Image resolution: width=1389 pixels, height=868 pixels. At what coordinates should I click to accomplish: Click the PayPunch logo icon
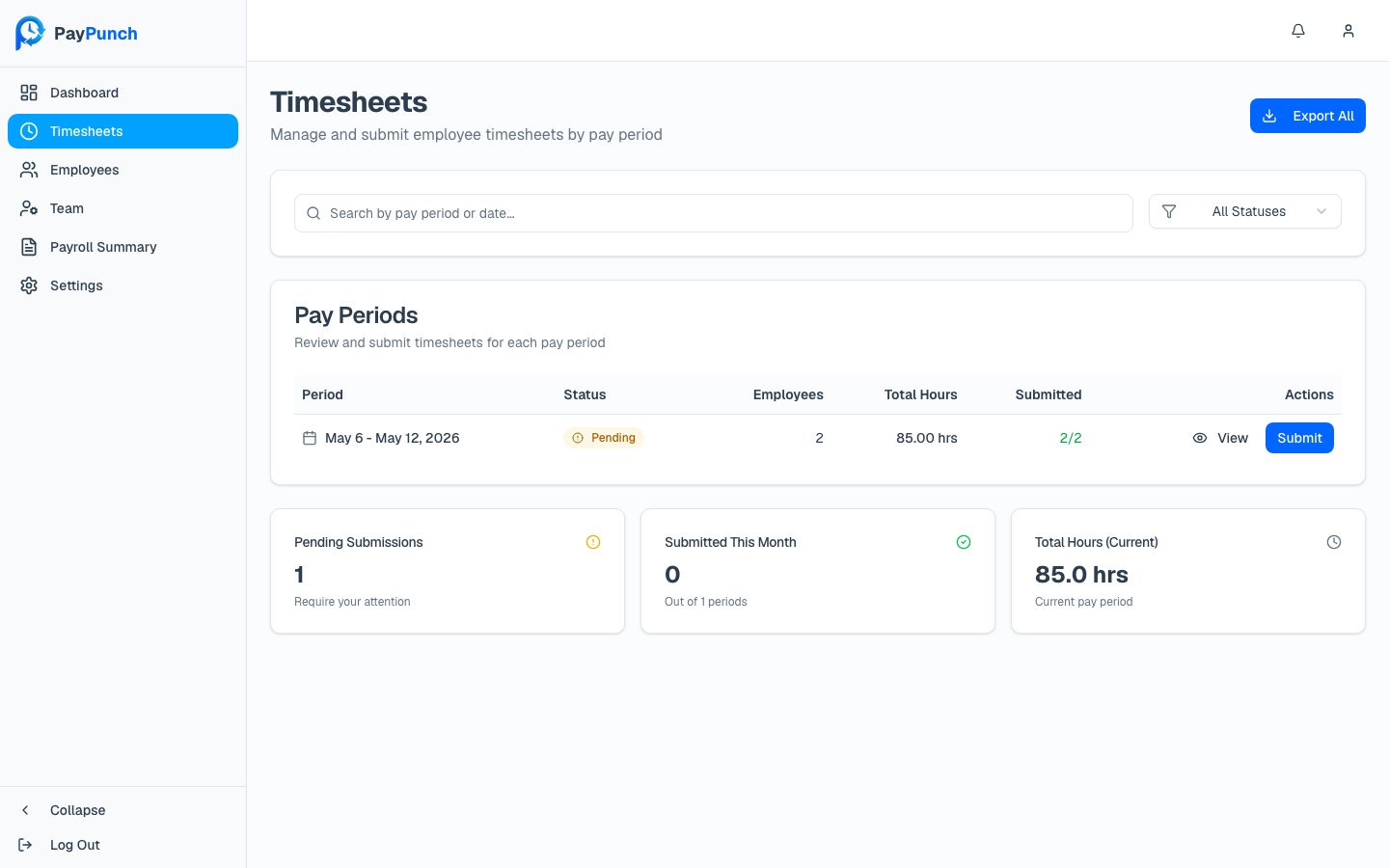[30, 33]
